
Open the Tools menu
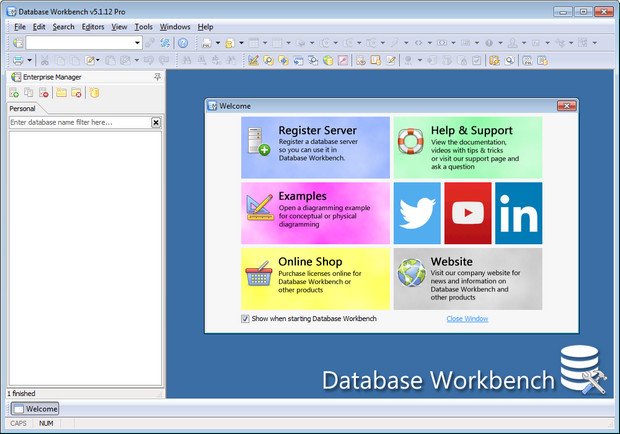point(144,27)
